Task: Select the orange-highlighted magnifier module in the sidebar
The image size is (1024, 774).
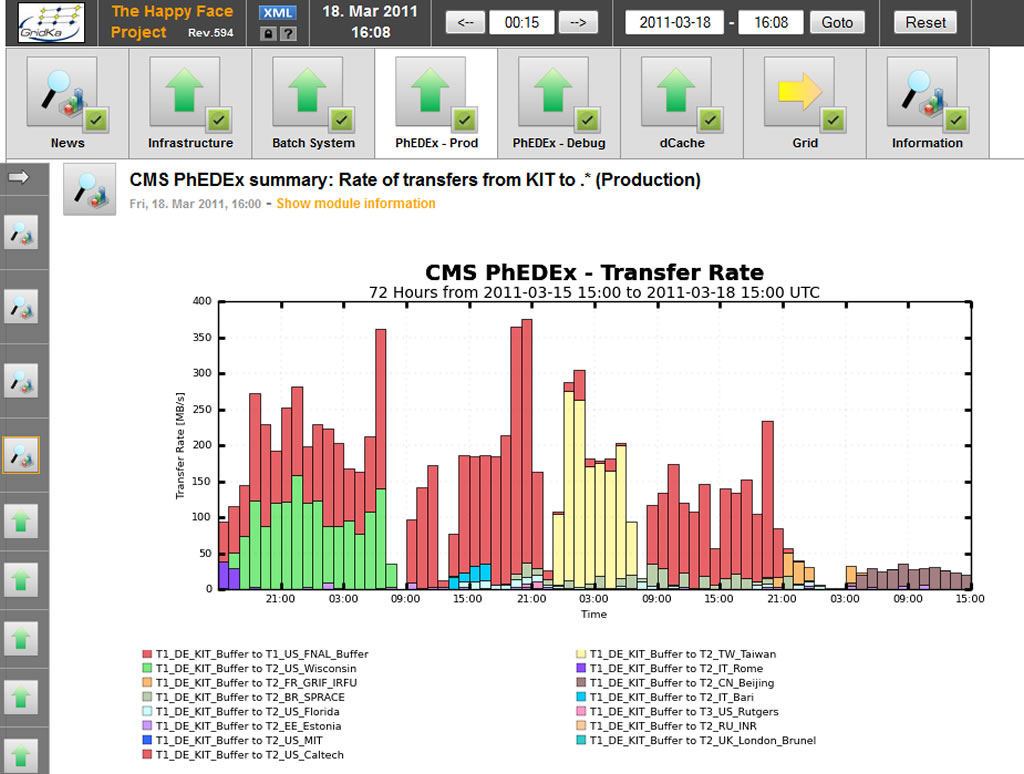Action: (21, 455)
